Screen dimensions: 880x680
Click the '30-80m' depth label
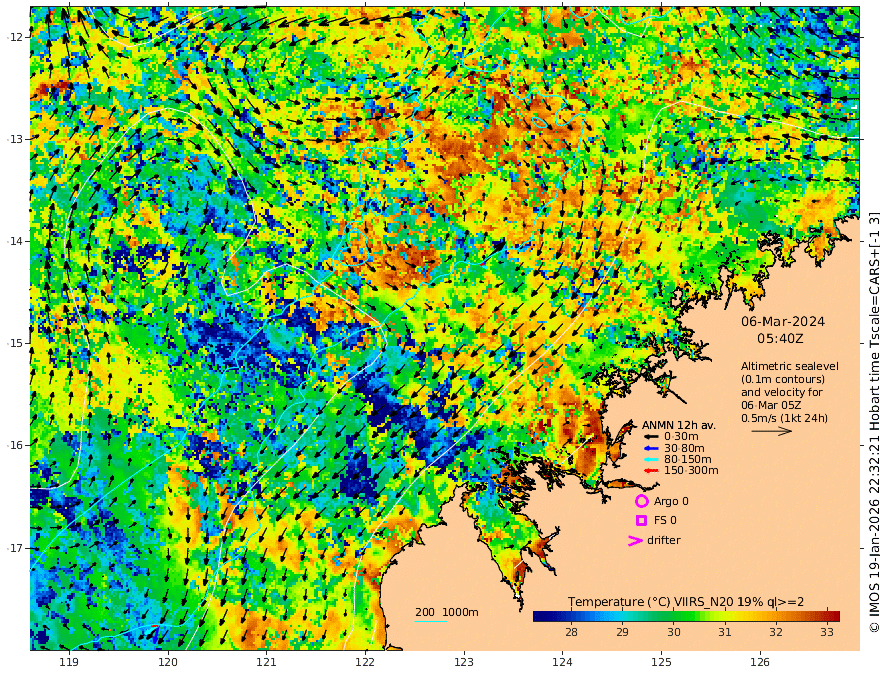tap(684, 448)
